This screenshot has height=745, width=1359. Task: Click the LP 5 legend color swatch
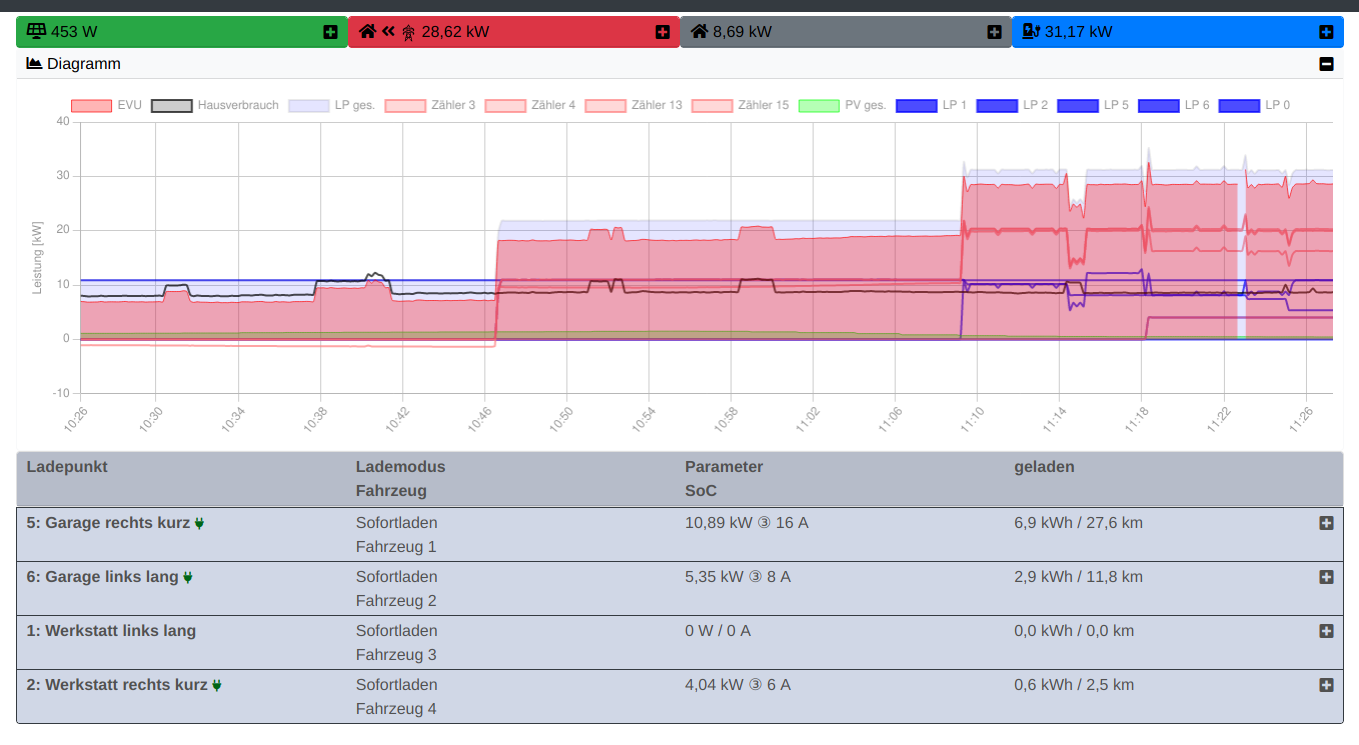(1077, 105)
